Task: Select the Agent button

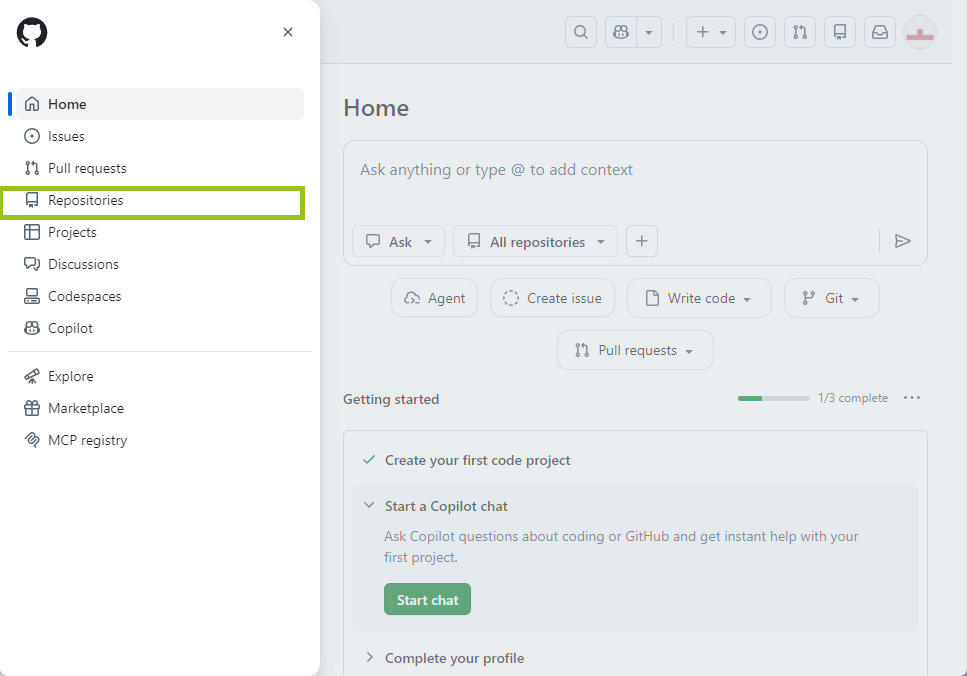Action: pyautogui.click(x=434, y=298)
